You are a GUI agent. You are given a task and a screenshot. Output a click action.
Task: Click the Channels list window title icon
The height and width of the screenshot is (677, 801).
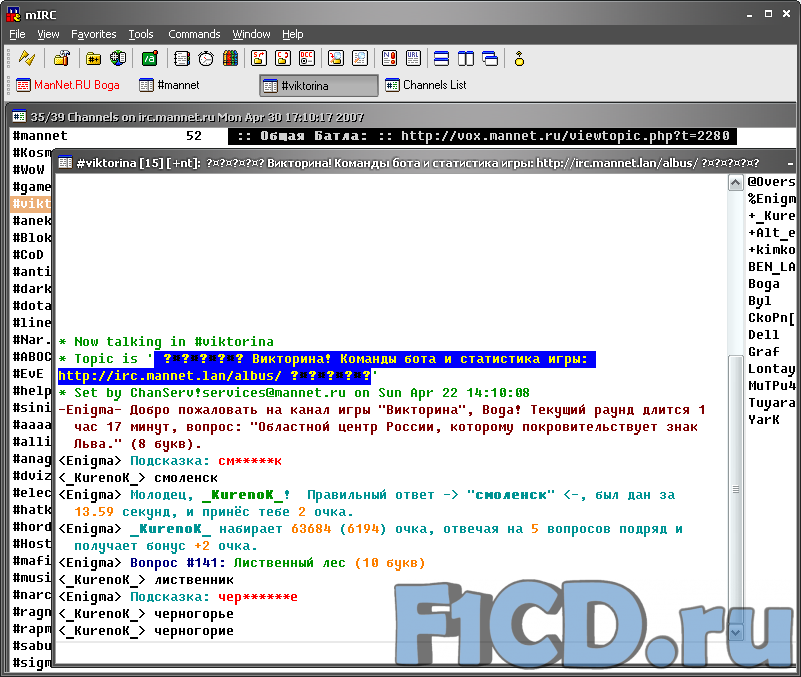(x=19, y=116)
